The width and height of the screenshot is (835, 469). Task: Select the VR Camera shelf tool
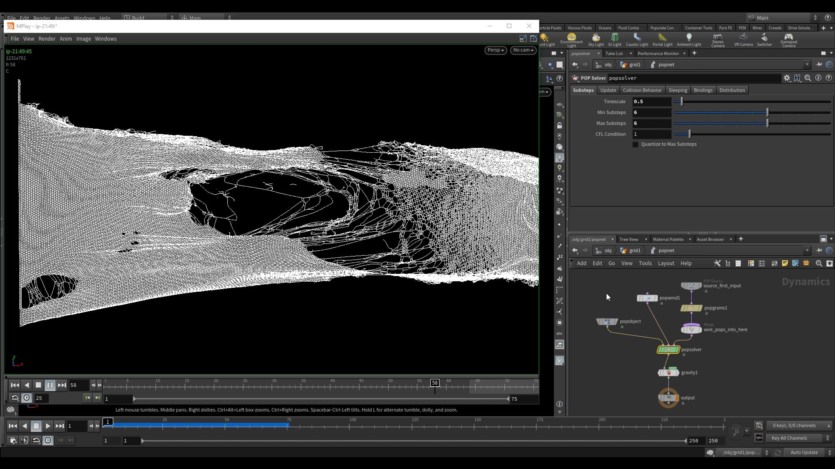(x=743, y=39)
